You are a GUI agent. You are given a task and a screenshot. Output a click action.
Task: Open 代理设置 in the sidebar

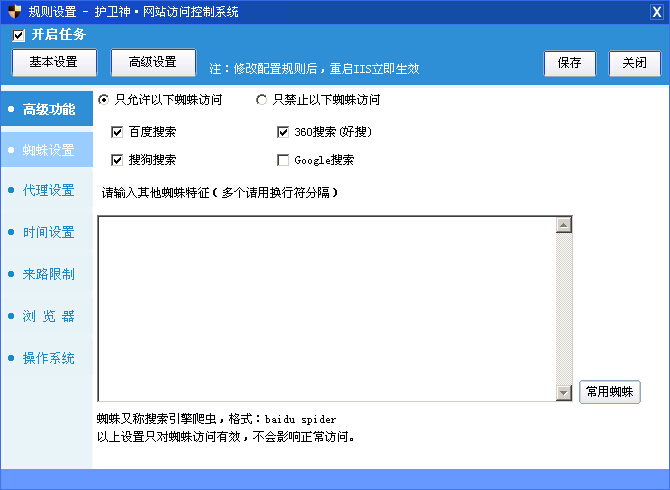(47, 190)
